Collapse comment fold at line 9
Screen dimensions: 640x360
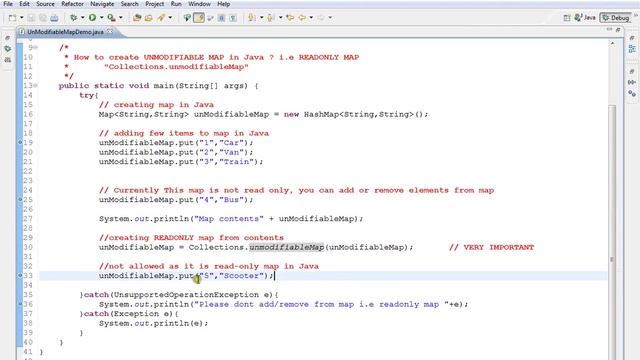[x=36, y=48]
